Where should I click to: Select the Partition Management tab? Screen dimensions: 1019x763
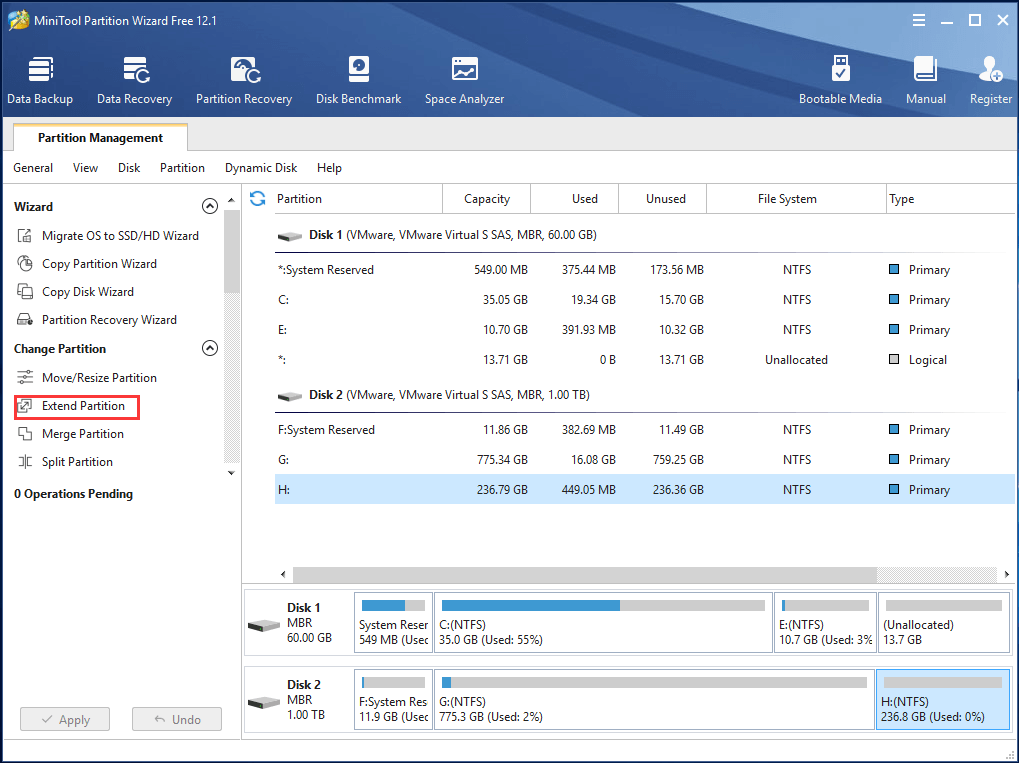[x=100, y=138]
